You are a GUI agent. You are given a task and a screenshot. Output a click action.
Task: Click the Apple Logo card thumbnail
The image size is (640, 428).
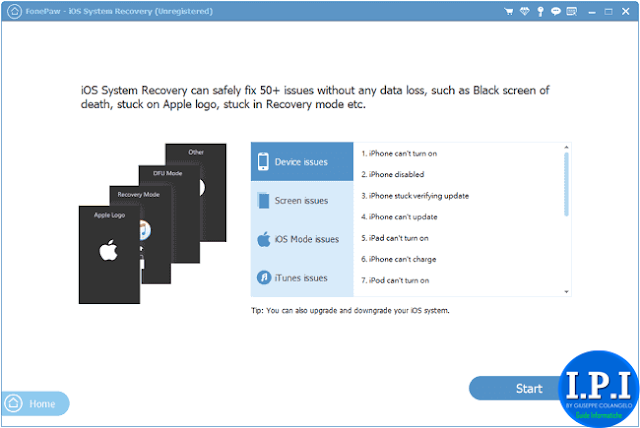pos(109,255)
